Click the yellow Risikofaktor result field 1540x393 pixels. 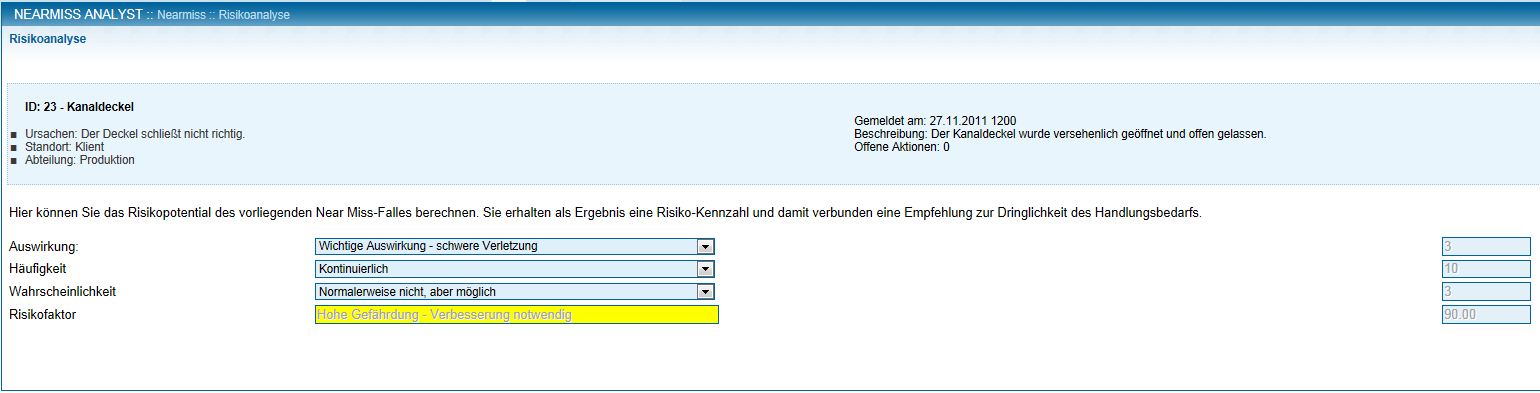[516, 314]
